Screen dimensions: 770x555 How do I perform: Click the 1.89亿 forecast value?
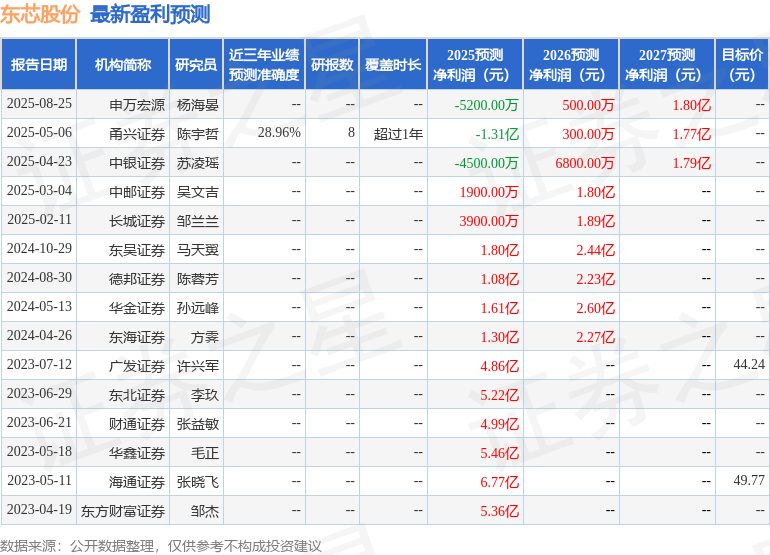[596, 221]
